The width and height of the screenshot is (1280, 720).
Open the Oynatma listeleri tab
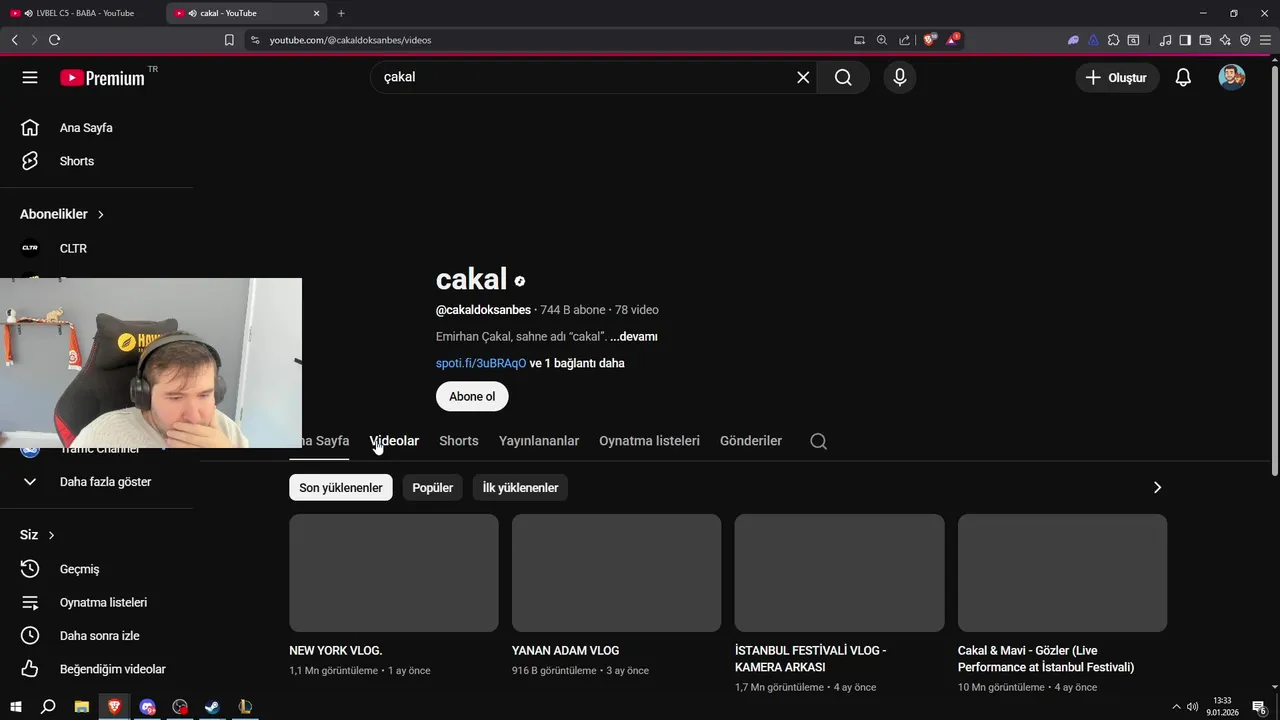point(649,441)
